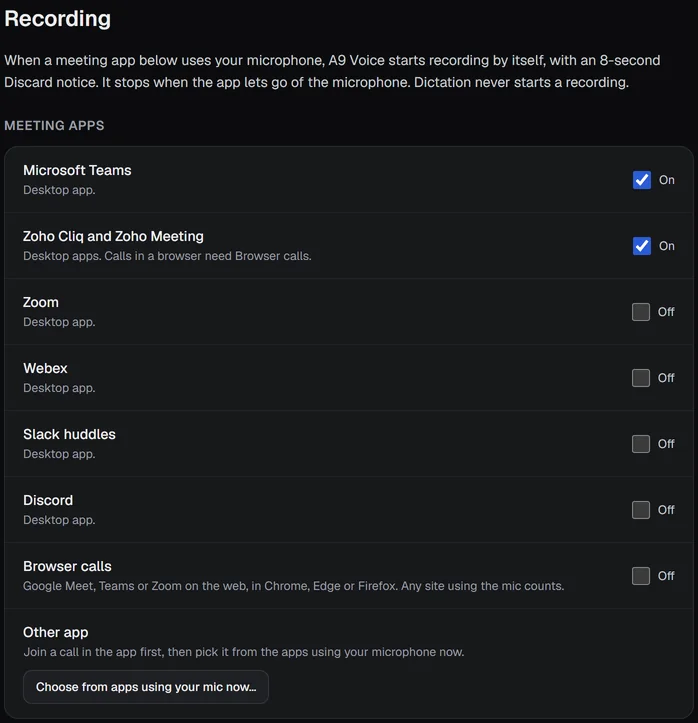Click the Slack huddles row title
This screenshot has height=723, width=698.
70,434
